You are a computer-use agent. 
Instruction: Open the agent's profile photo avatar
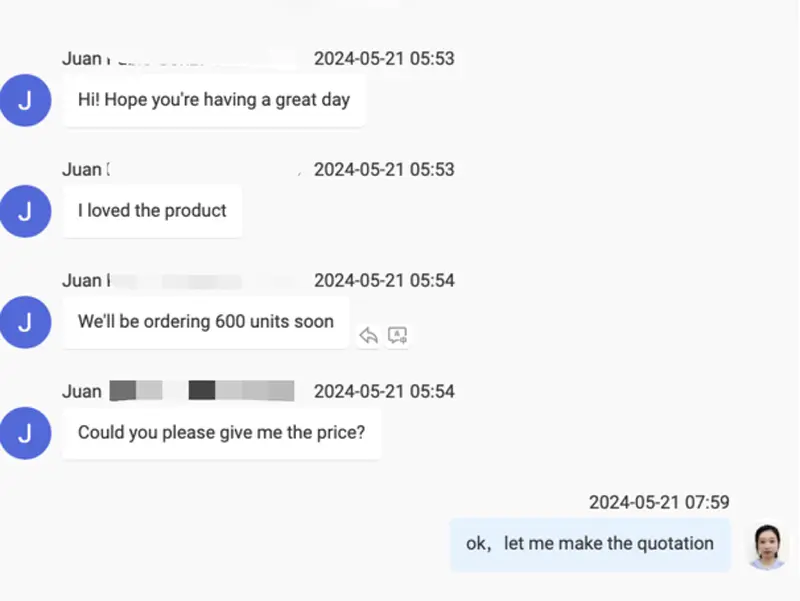tap(767, 546)
